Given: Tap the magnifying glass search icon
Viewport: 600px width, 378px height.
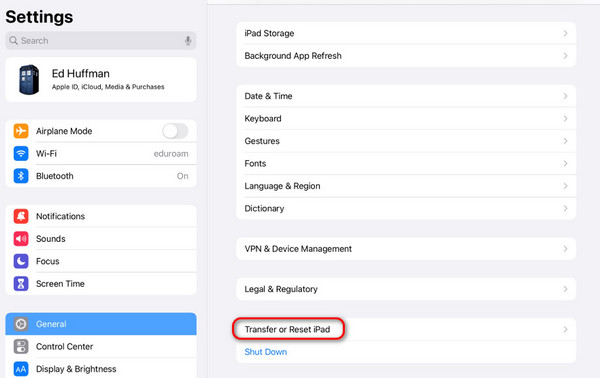Looking at the screenshot, I should pos(13,41).
